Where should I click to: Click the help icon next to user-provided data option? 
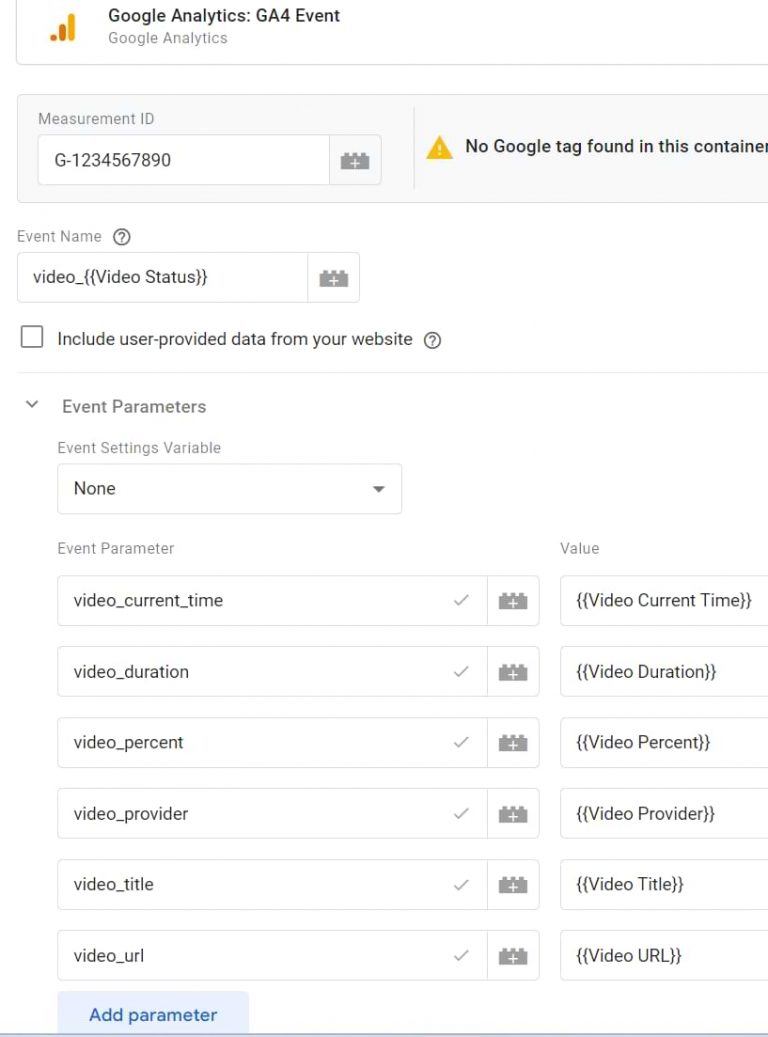pyautogui.click(x=431, y=339)
